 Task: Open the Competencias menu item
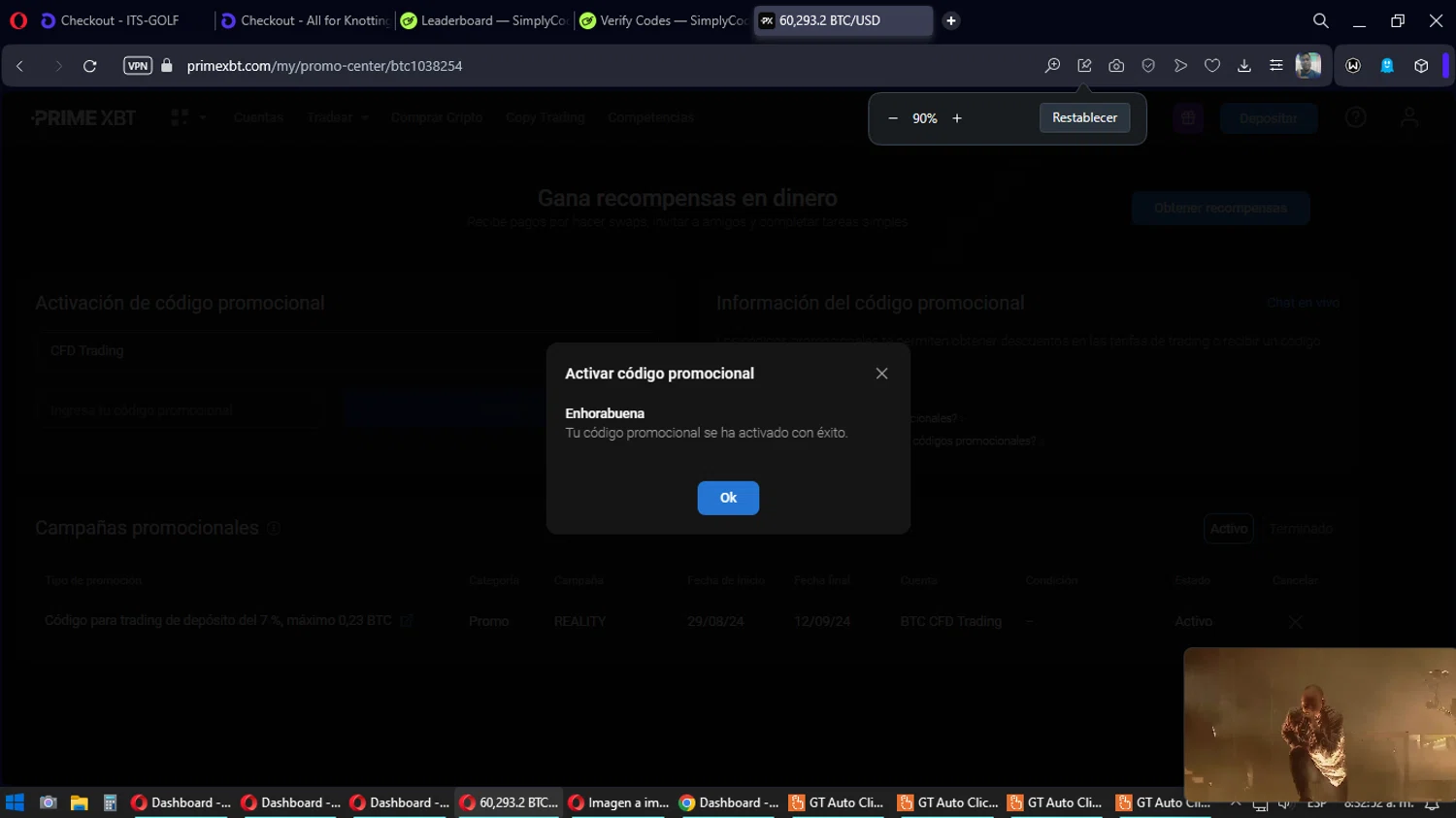coord(650,117)
